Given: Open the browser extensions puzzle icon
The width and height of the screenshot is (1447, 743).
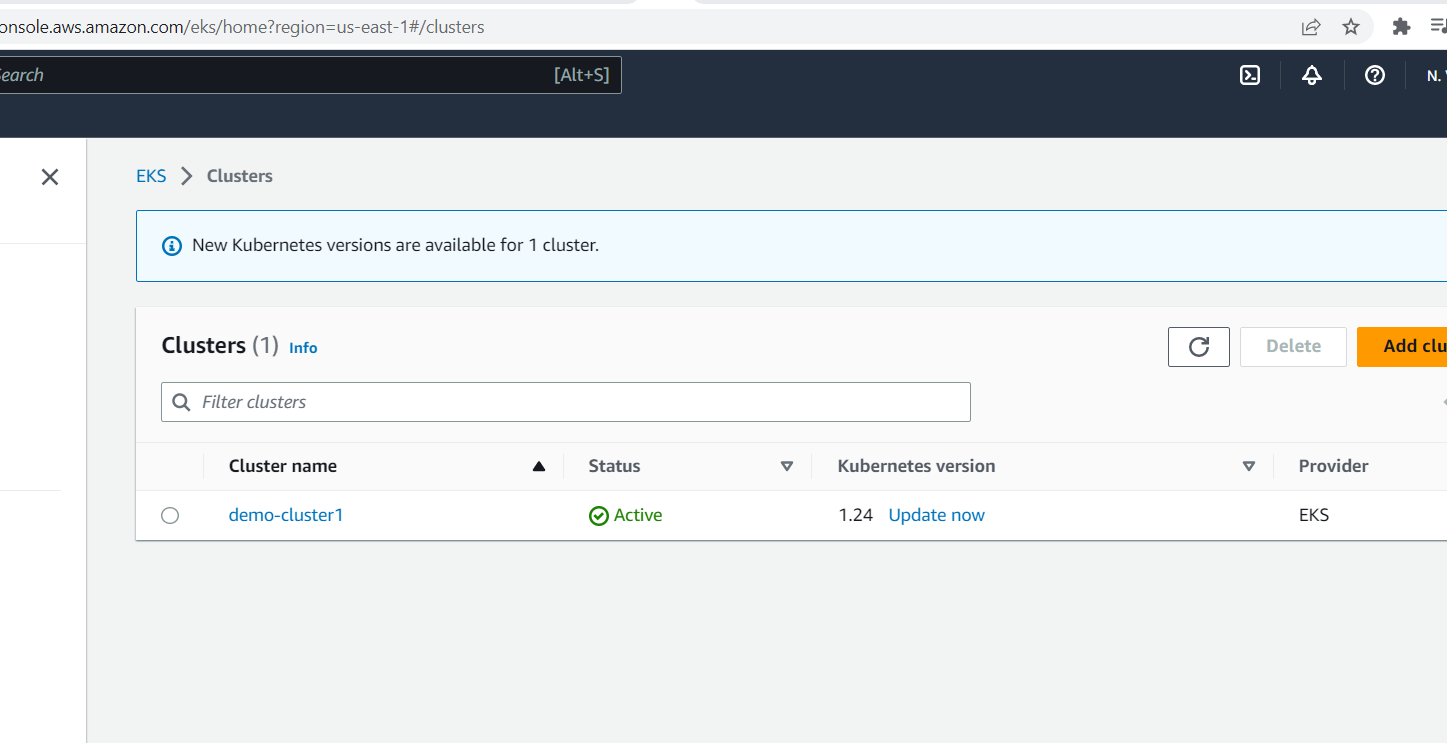Looking at the screenshot, I should tap(1402, 27).
